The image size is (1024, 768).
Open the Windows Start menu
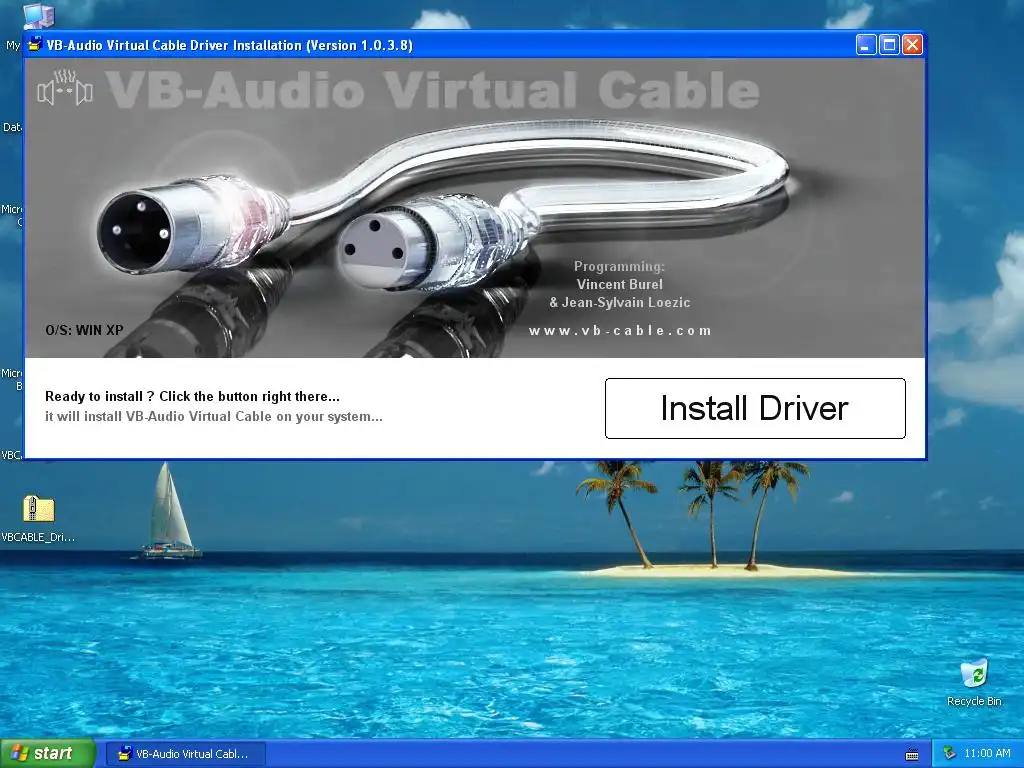point(48,753)
